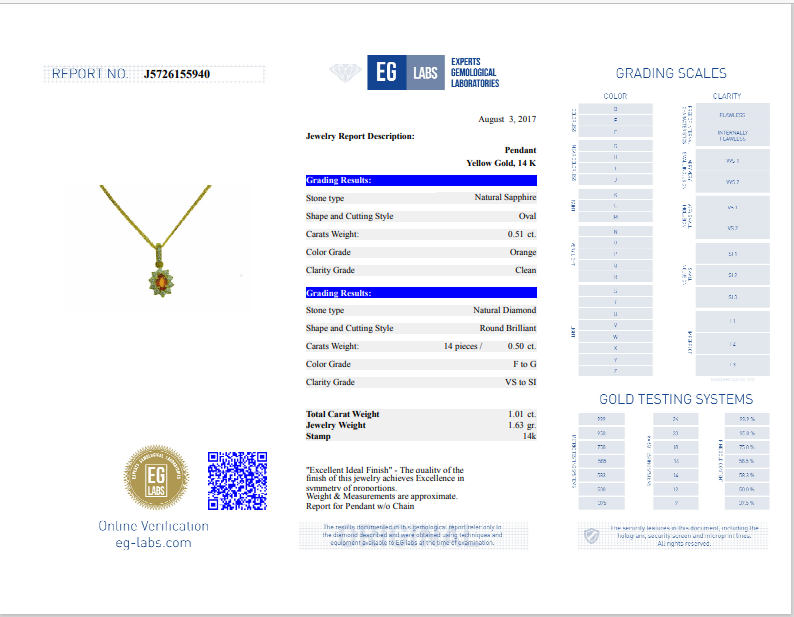The height and width of the screenshot is (617, 794).
Task: Click the diamond outline icon beside EG Labs logo
Action: pyautogui.click(x=345, y=73)
